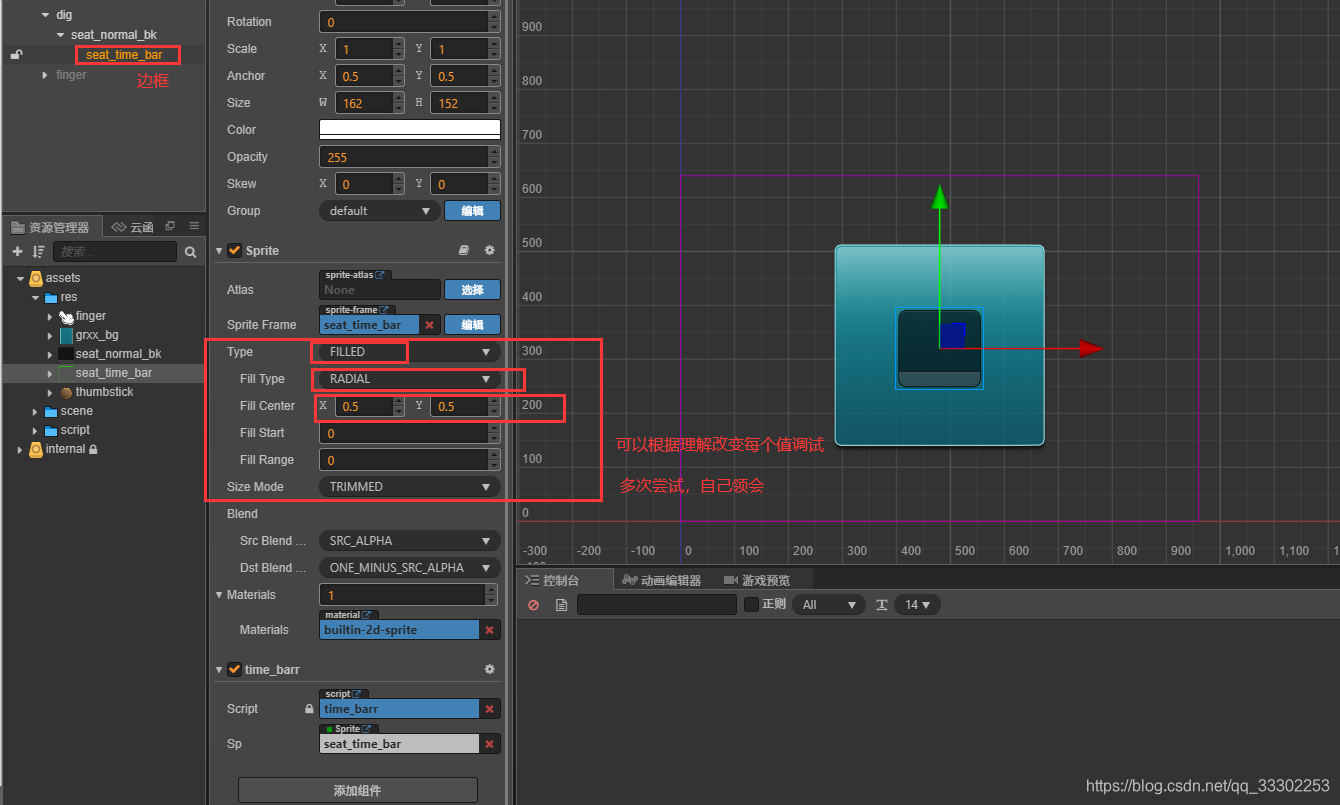Screen dimensions: 1340x805
Task: Click the asset search magnifier icon
Action: [x=191, y=253]
